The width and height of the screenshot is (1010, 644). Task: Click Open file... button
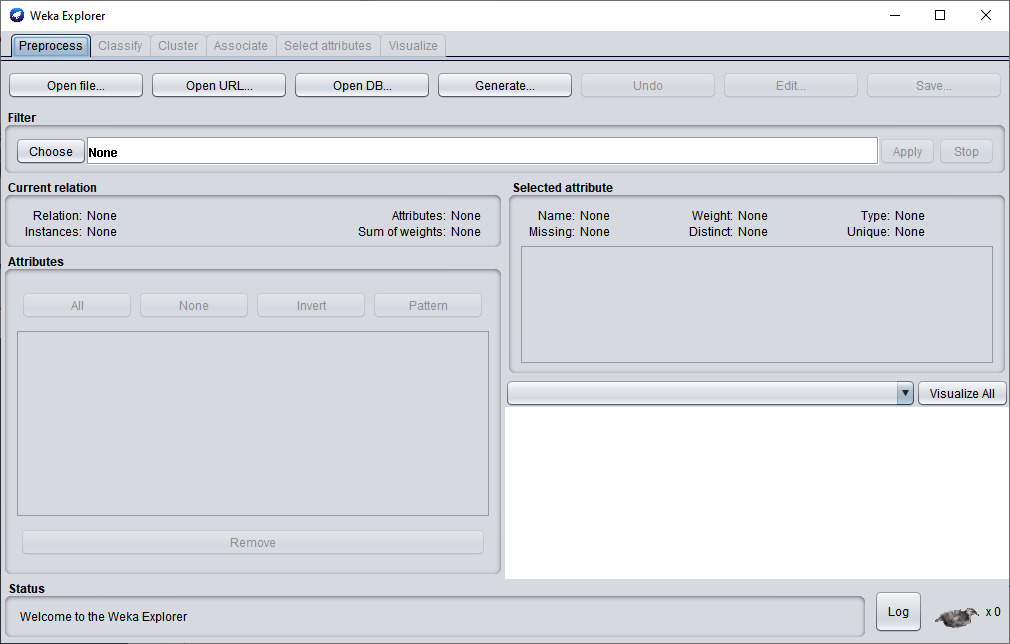pyautogui.click(x=76, y=86)
